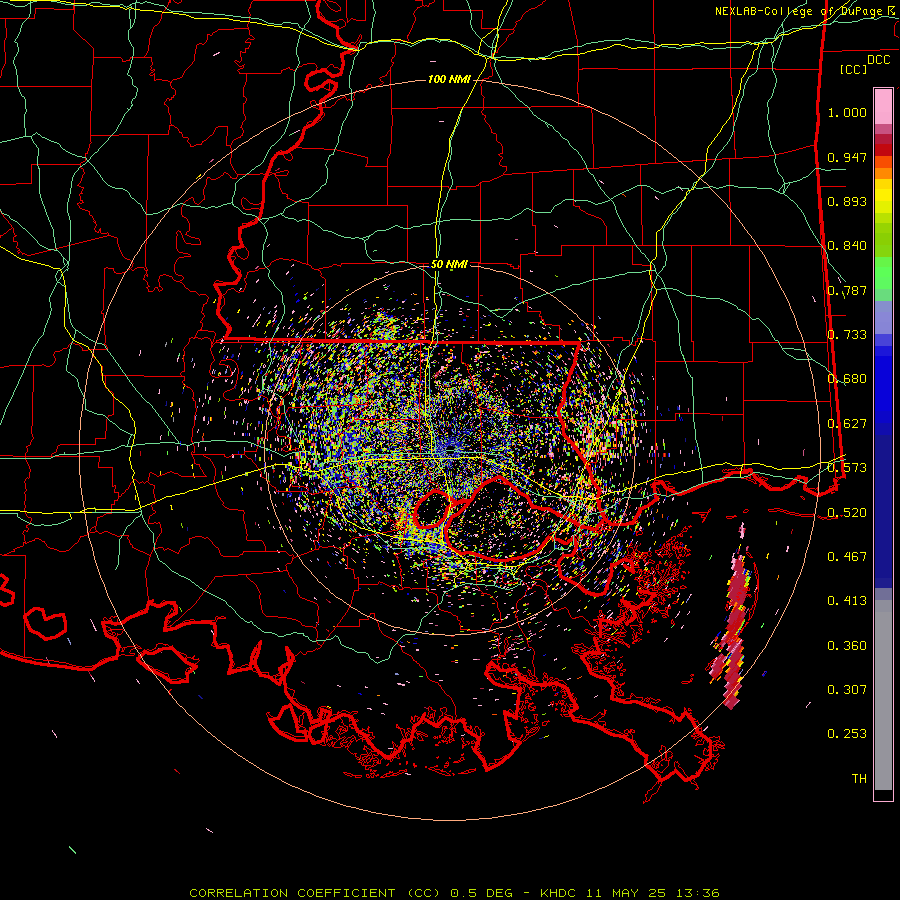Click the 100 NMI range ring label
Screen dimensions: 900x900
coord(449,79)
